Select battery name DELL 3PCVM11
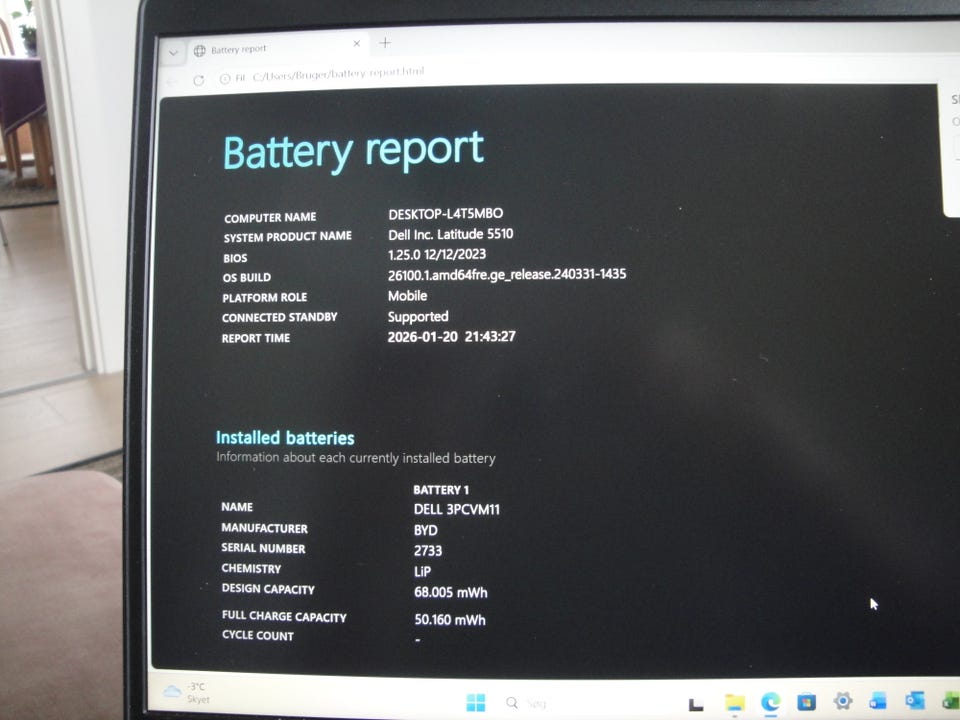This screenshot has width=960, height=720. (457, 509)
